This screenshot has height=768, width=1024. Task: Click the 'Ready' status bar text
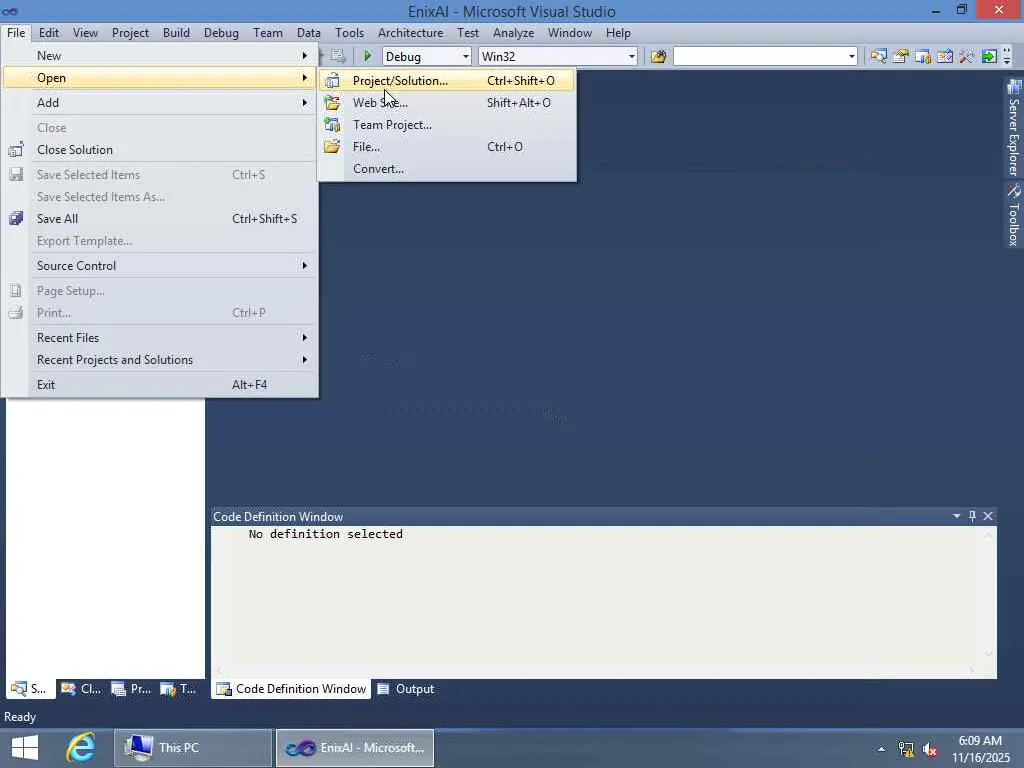click(20, 717)
